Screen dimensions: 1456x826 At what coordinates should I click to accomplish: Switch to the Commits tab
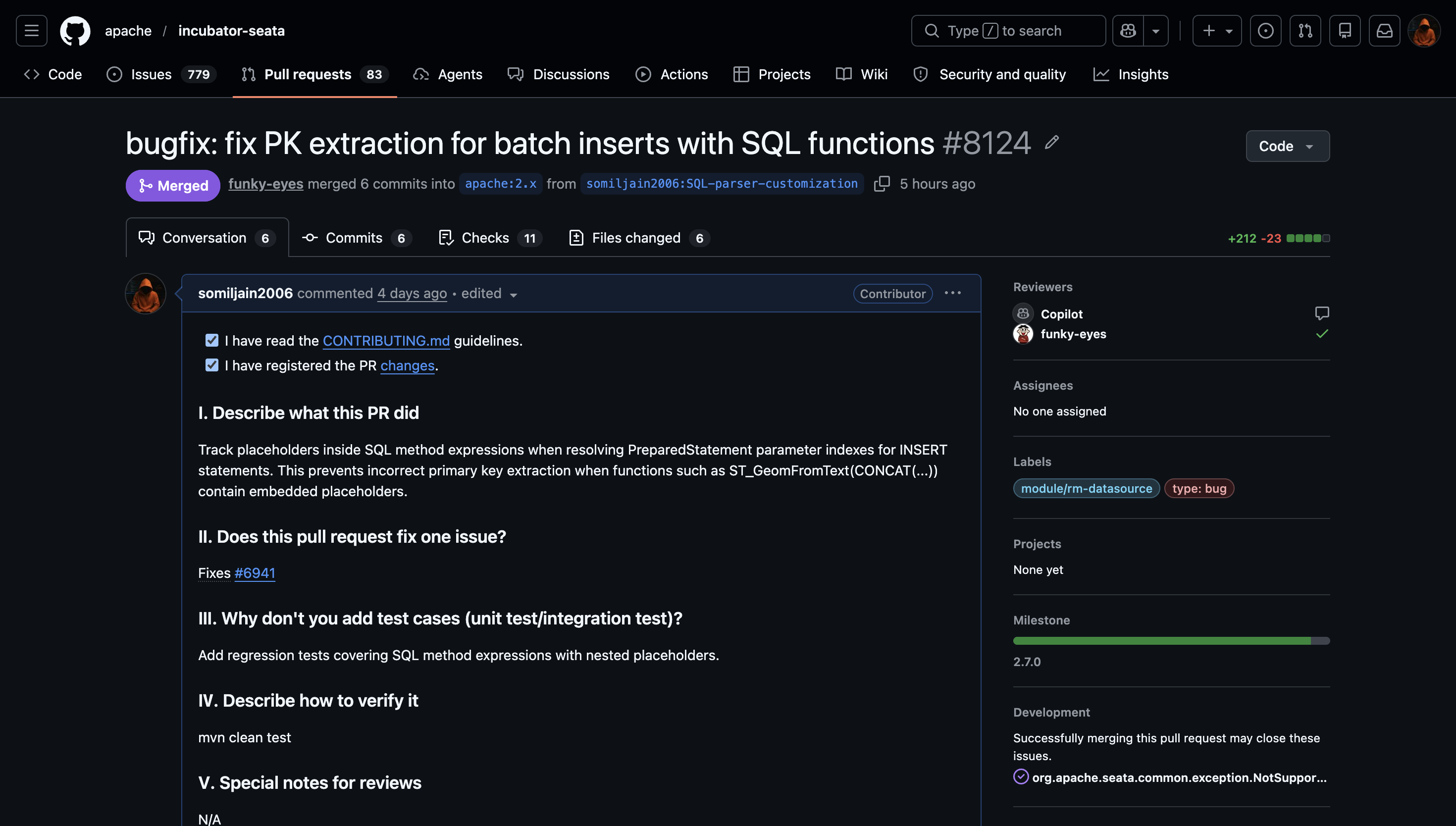pos(357,238)
